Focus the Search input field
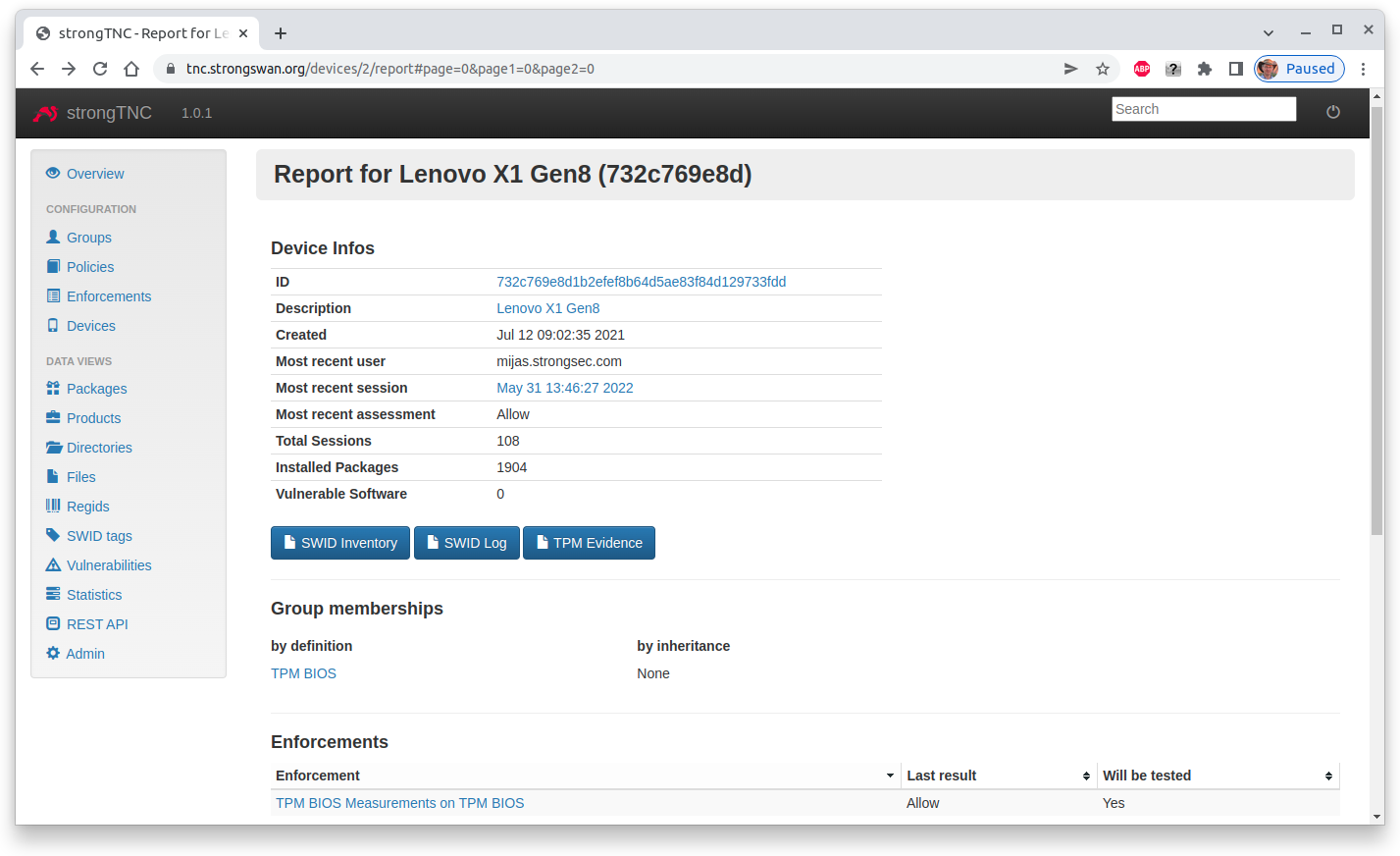The width and height of the screenshot is (1400, 856). tap(1204, 109)
